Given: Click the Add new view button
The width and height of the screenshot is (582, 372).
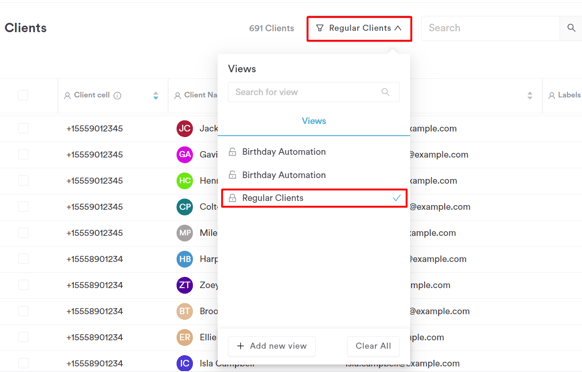Looking at the screenshot, I should [272, 346].
